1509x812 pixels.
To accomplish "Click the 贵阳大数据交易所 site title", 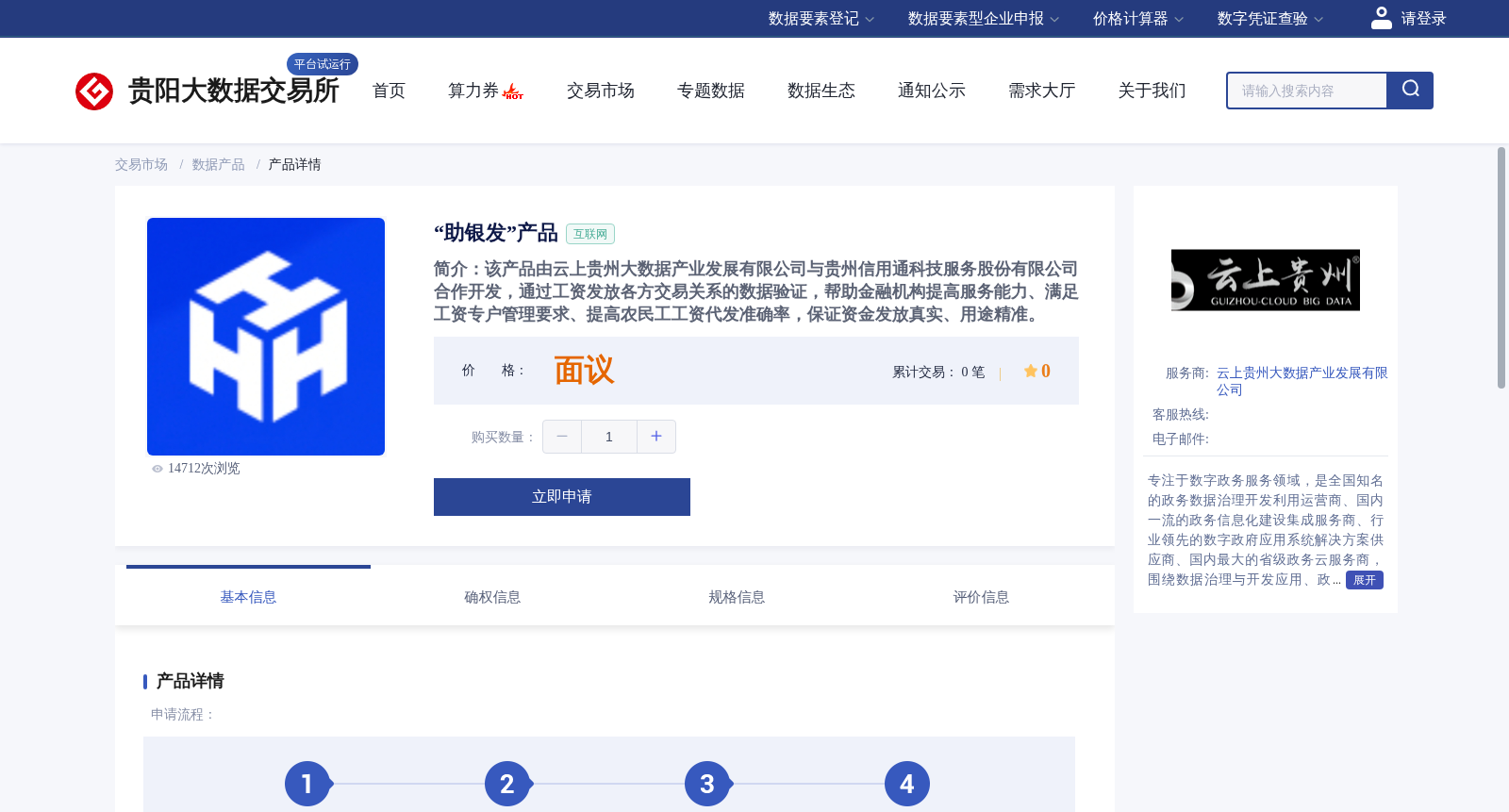I will [x=233, y=91].
